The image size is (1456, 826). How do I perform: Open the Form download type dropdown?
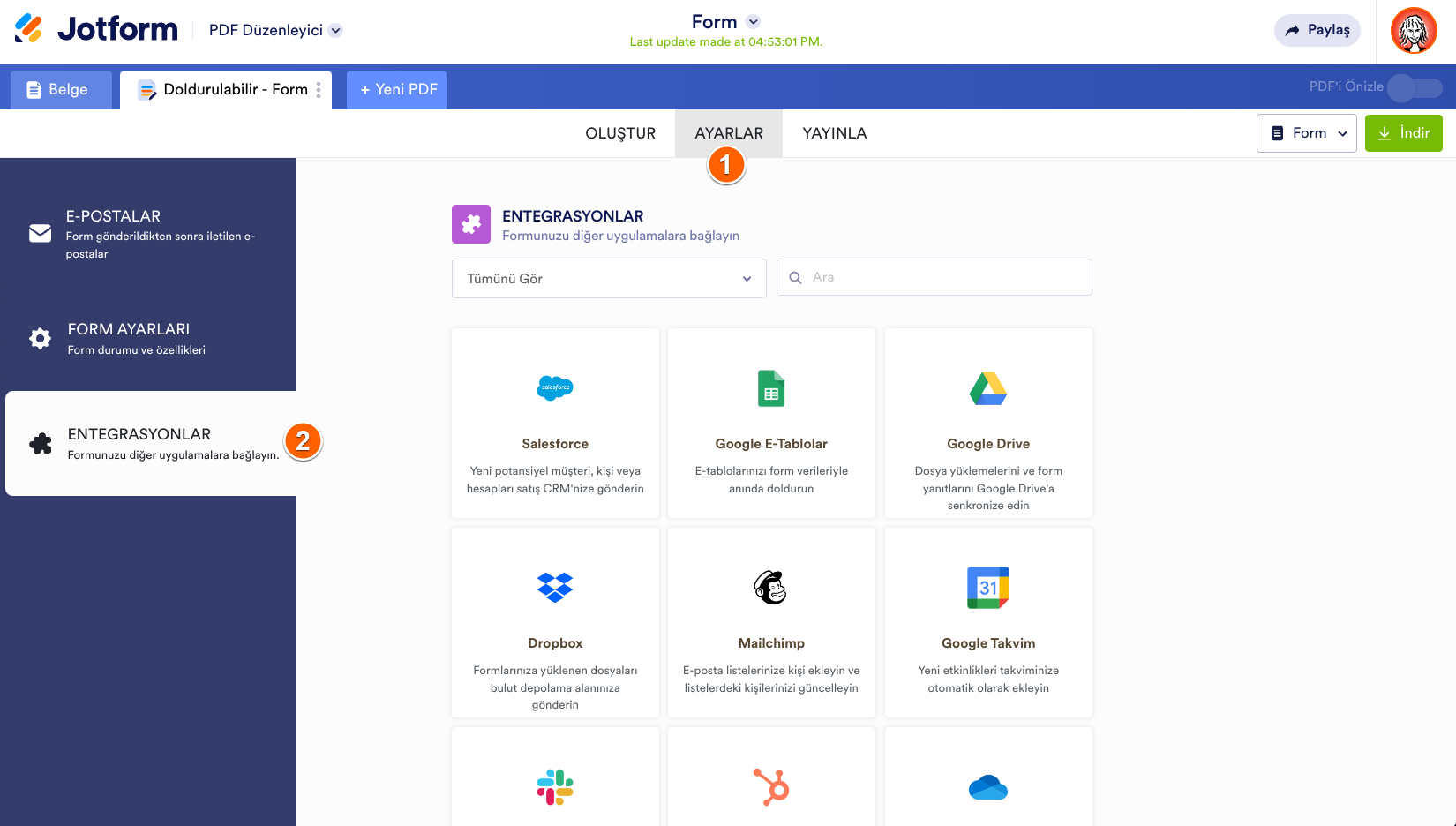(1306, 133)
